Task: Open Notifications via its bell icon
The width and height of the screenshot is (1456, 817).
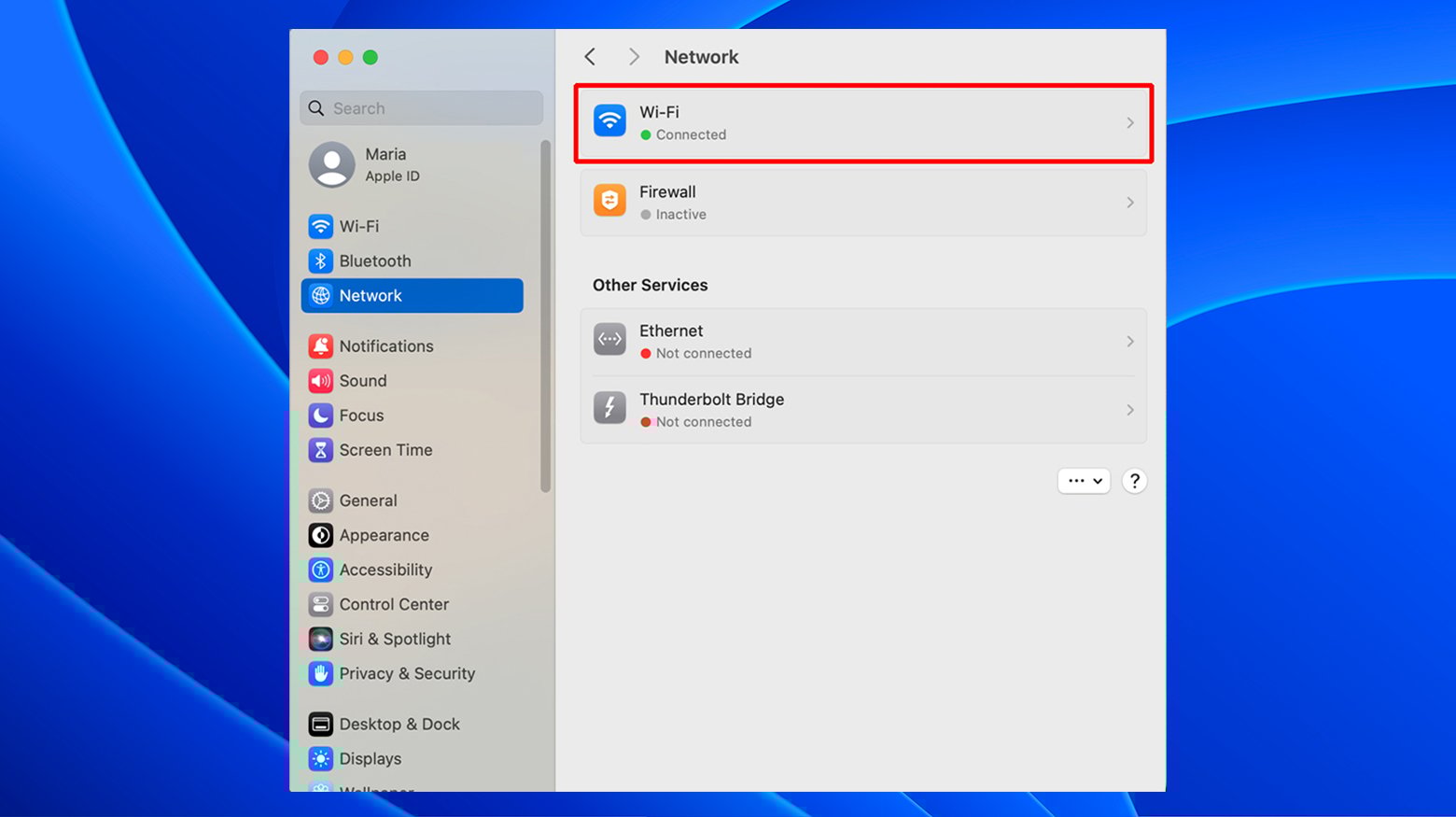Action: [320, 346]
